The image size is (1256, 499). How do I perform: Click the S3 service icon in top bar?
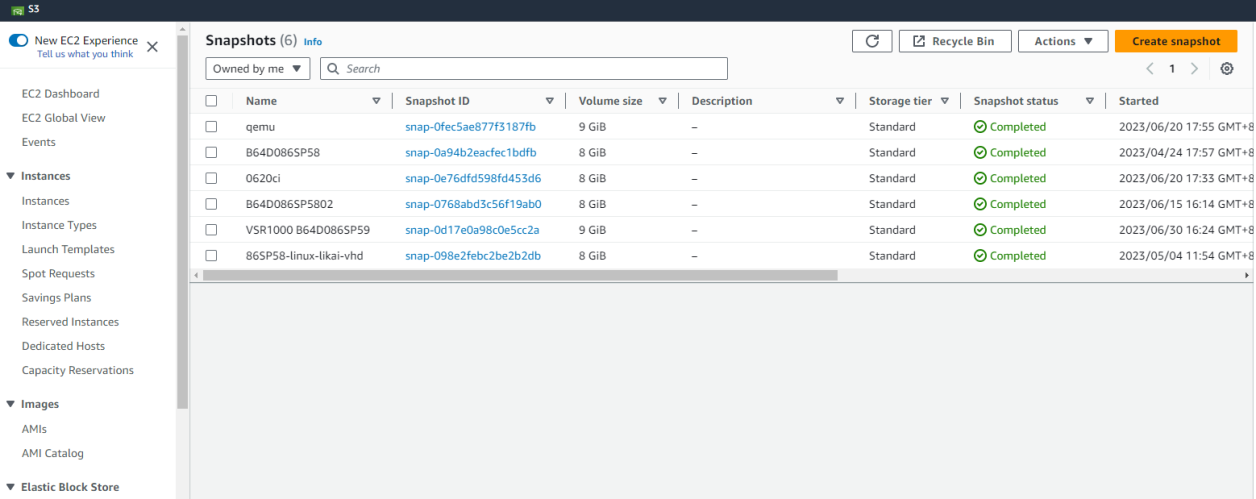coord(18,9)
